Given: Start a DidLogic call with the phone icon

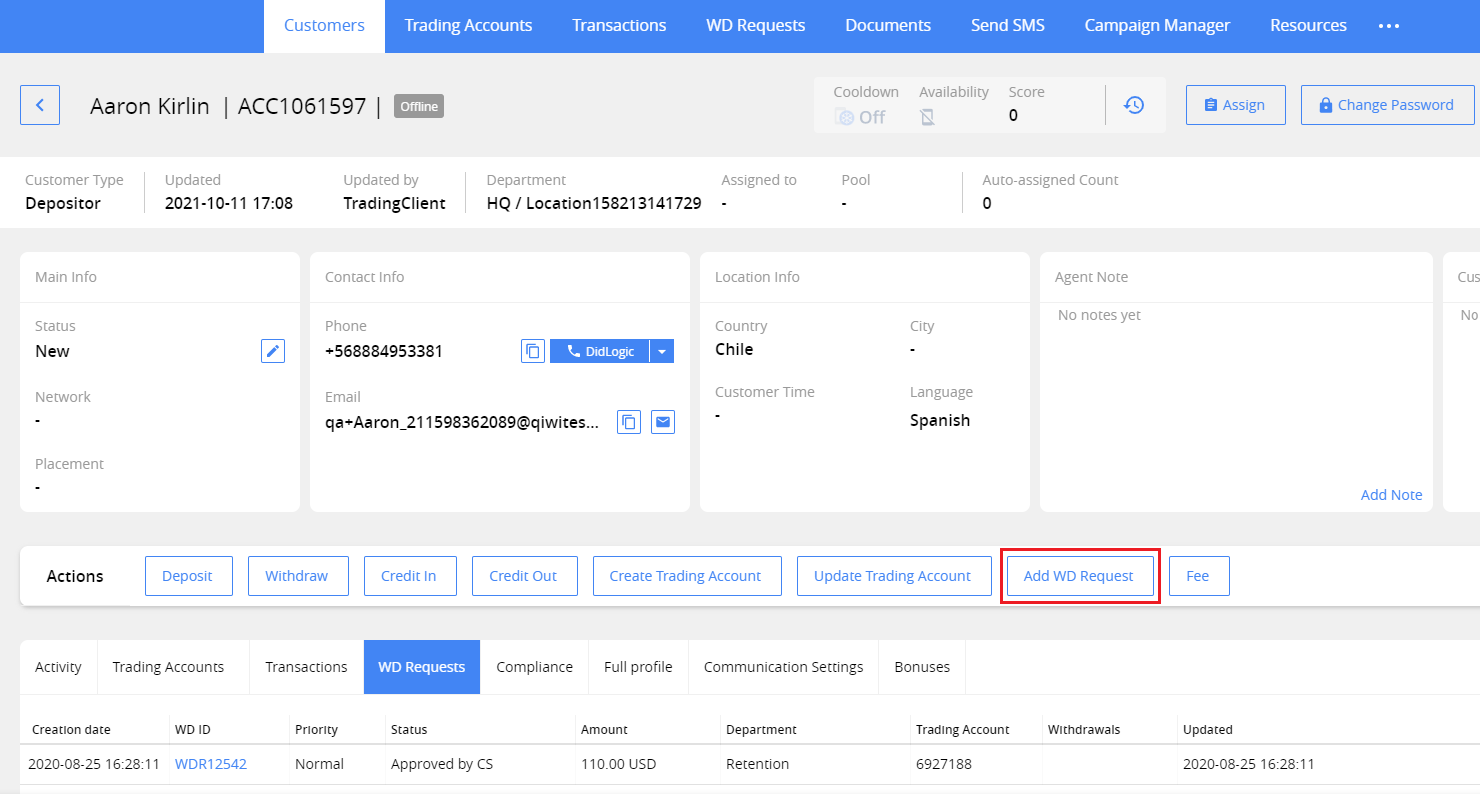Looking at the screenshot, I should tap(573, 351).
